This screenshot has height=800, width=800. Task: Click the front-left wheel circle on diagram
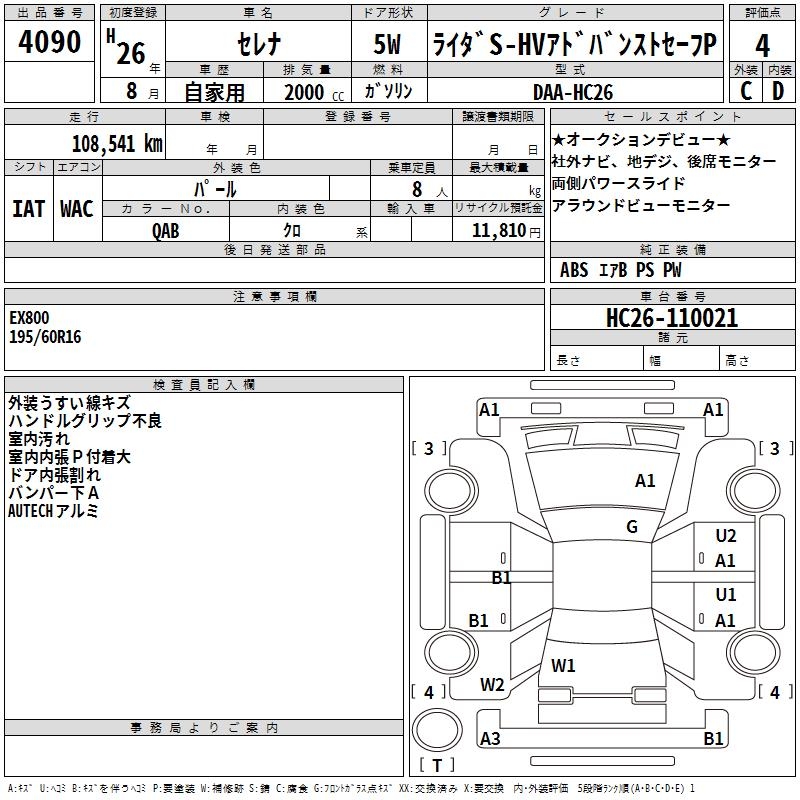(x=451, y=491)
